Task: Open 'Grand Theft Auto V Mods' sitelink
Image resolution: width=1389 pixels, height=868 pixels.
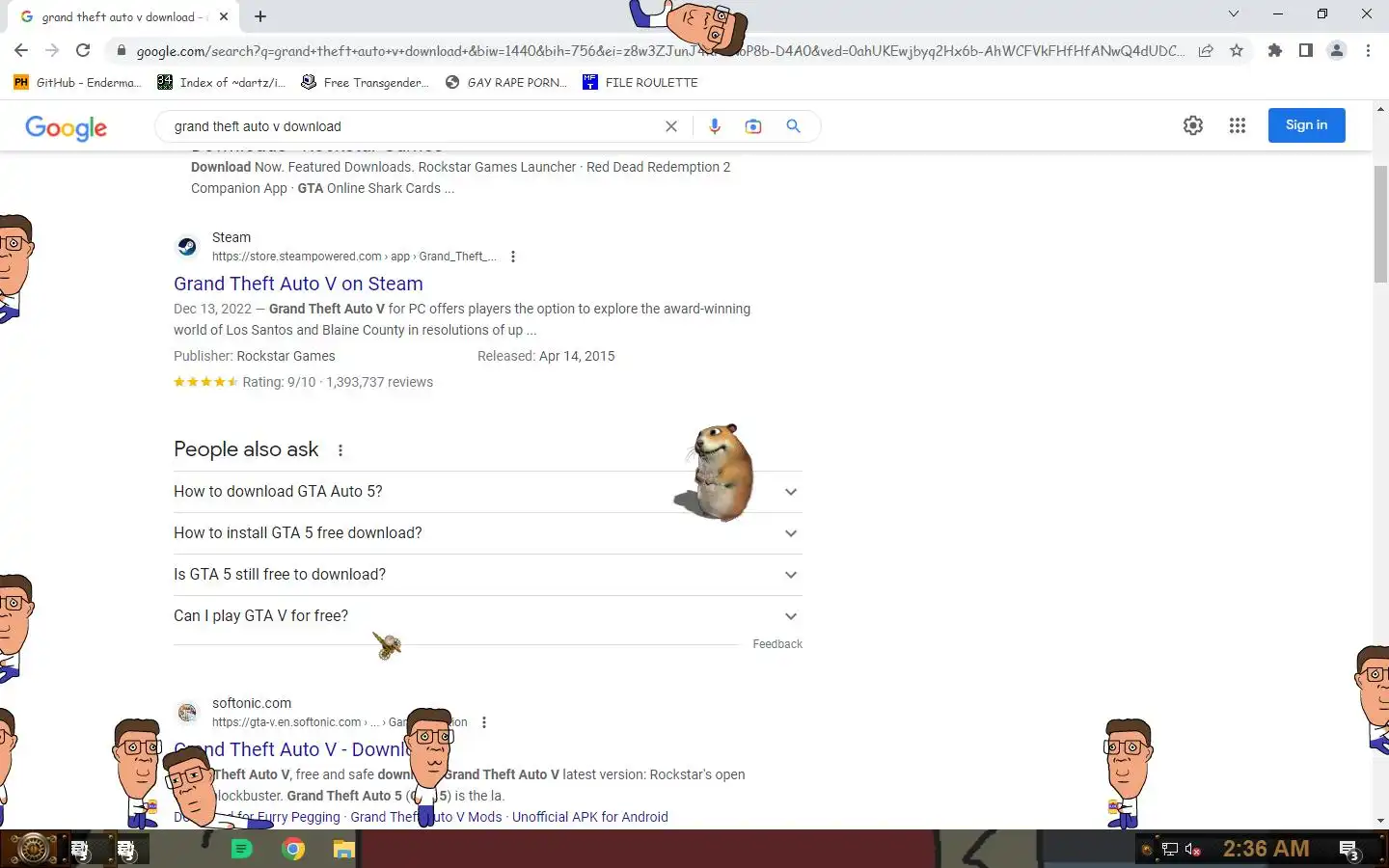Action: [426, 817]
